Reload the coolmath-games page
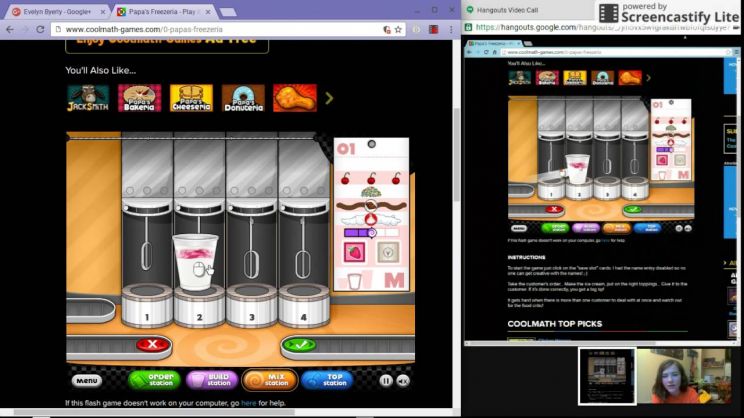744x418 pixels. pos(40,29)
